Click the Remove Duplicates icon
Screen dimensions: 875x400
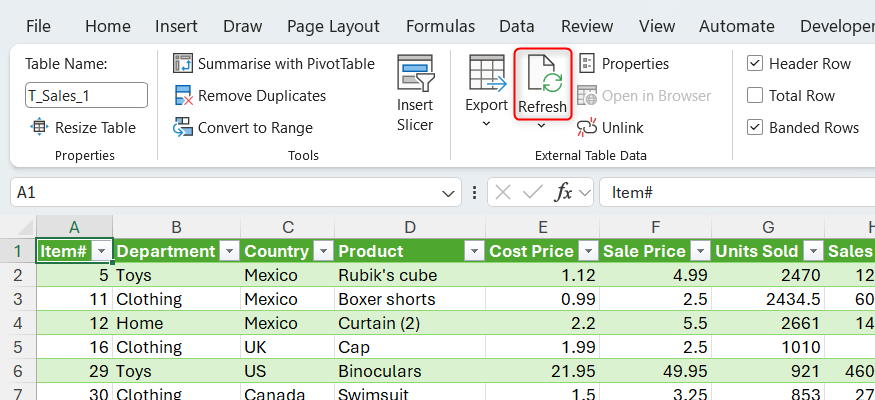183,95
